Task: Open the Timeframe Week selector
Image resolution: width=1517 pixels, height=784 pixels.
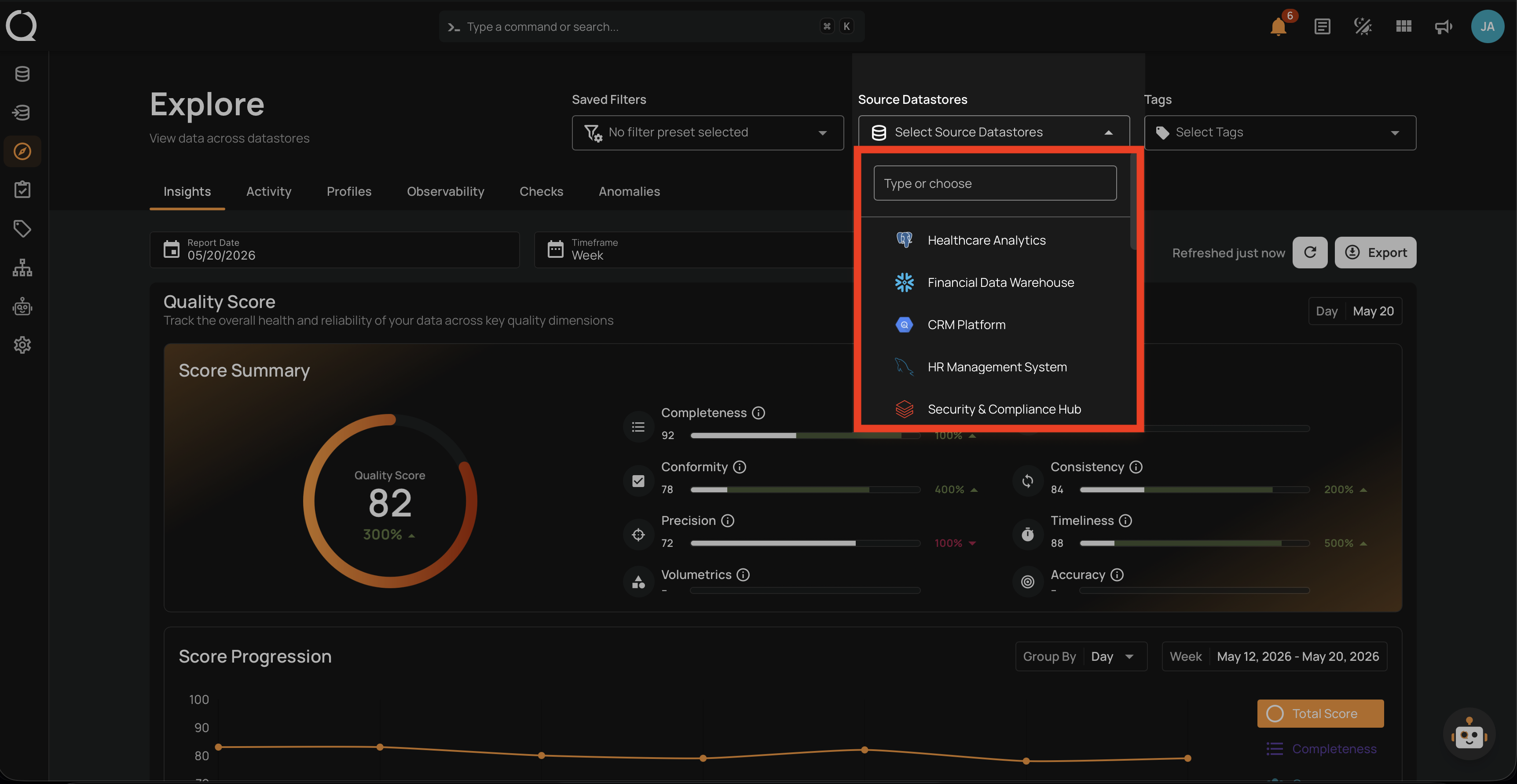Action: pos(694,250)
